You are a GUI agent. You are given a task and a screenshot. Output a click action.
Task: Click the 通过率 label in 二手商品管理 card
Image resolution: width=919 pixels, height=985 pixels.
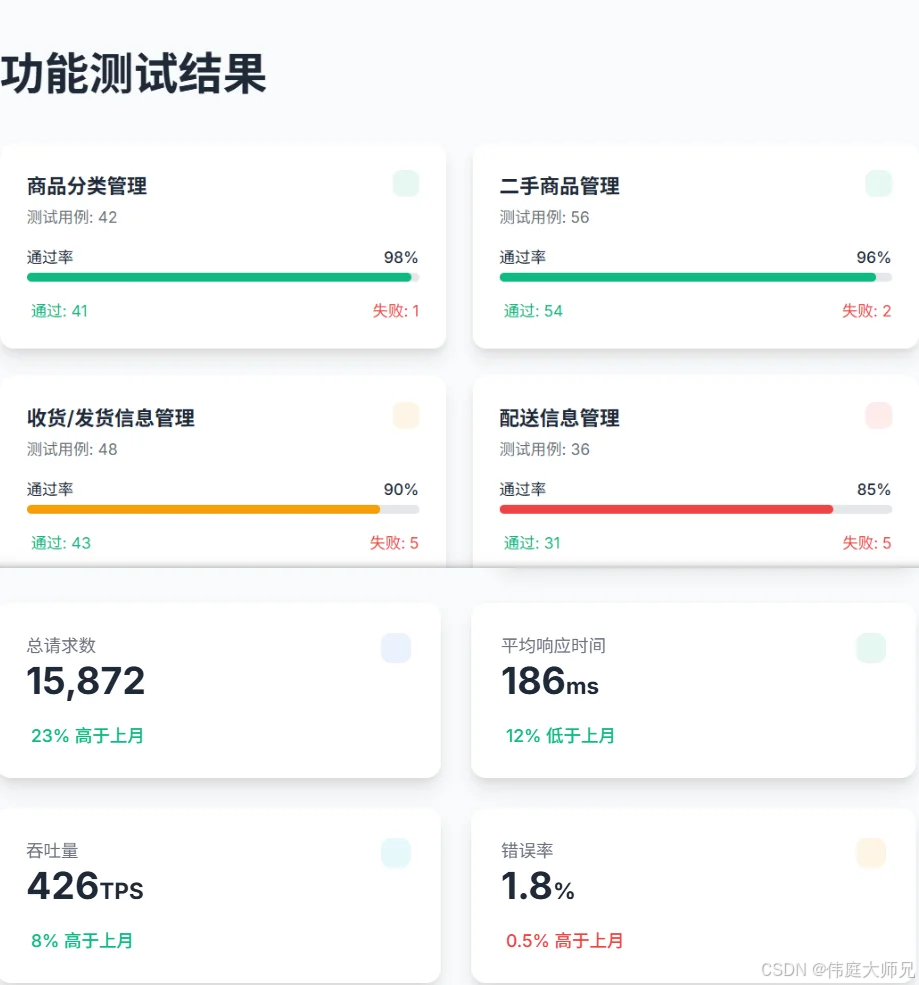(x=523, y=257)
